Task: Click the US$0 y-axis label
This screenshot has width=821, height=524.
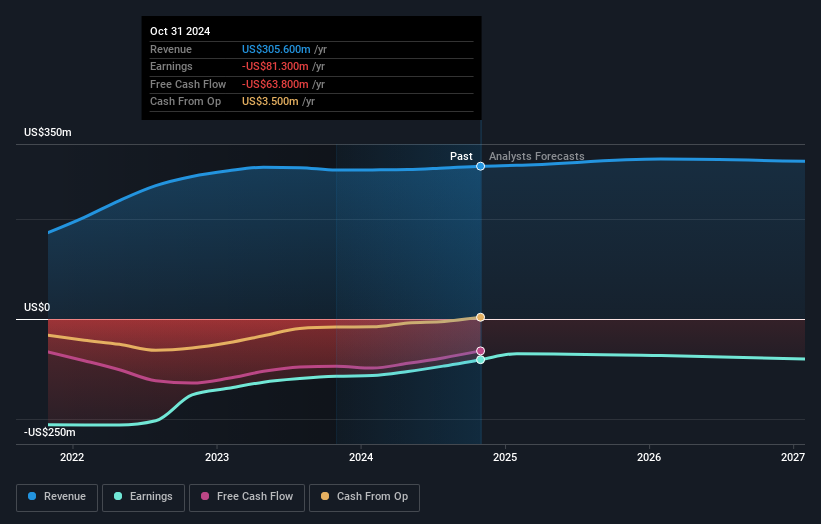Action: tap(37, 307)
